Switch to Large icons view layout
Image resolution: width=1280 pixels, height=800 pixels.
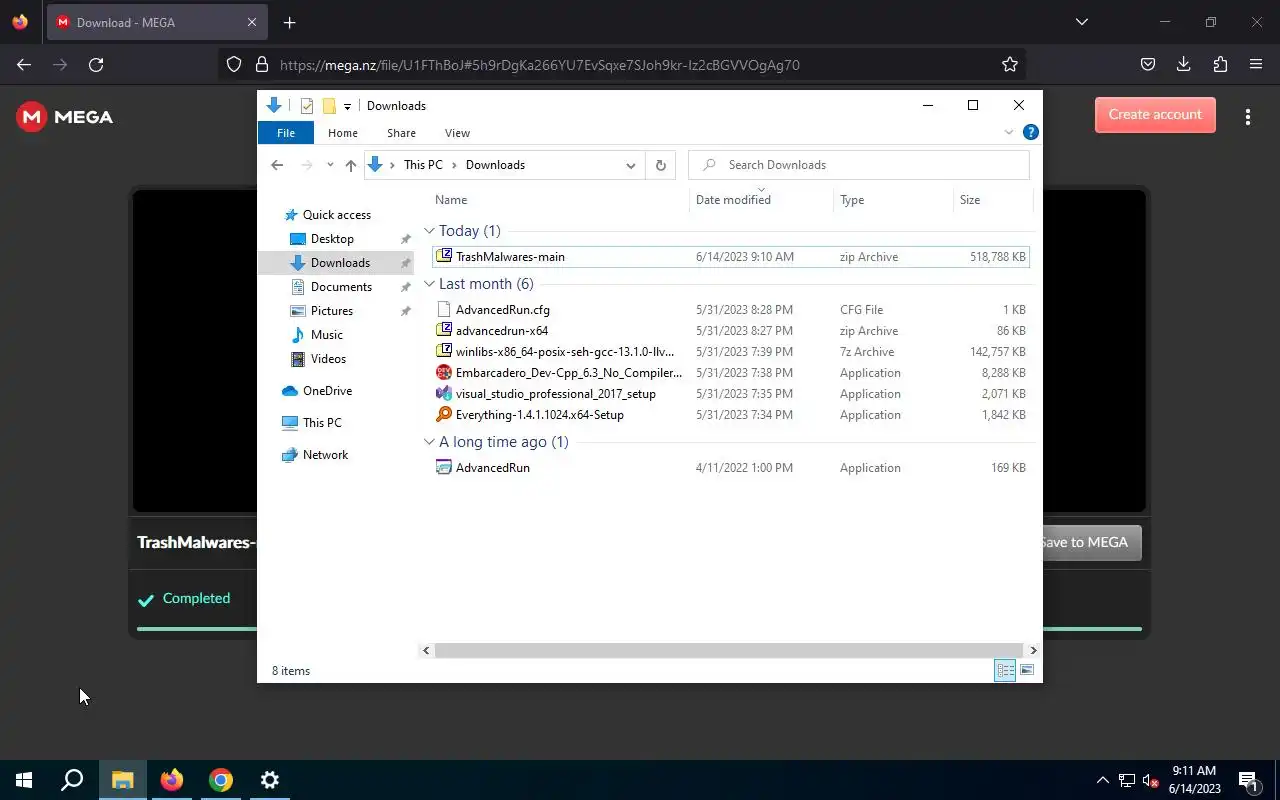click(x=1027, y=670)
